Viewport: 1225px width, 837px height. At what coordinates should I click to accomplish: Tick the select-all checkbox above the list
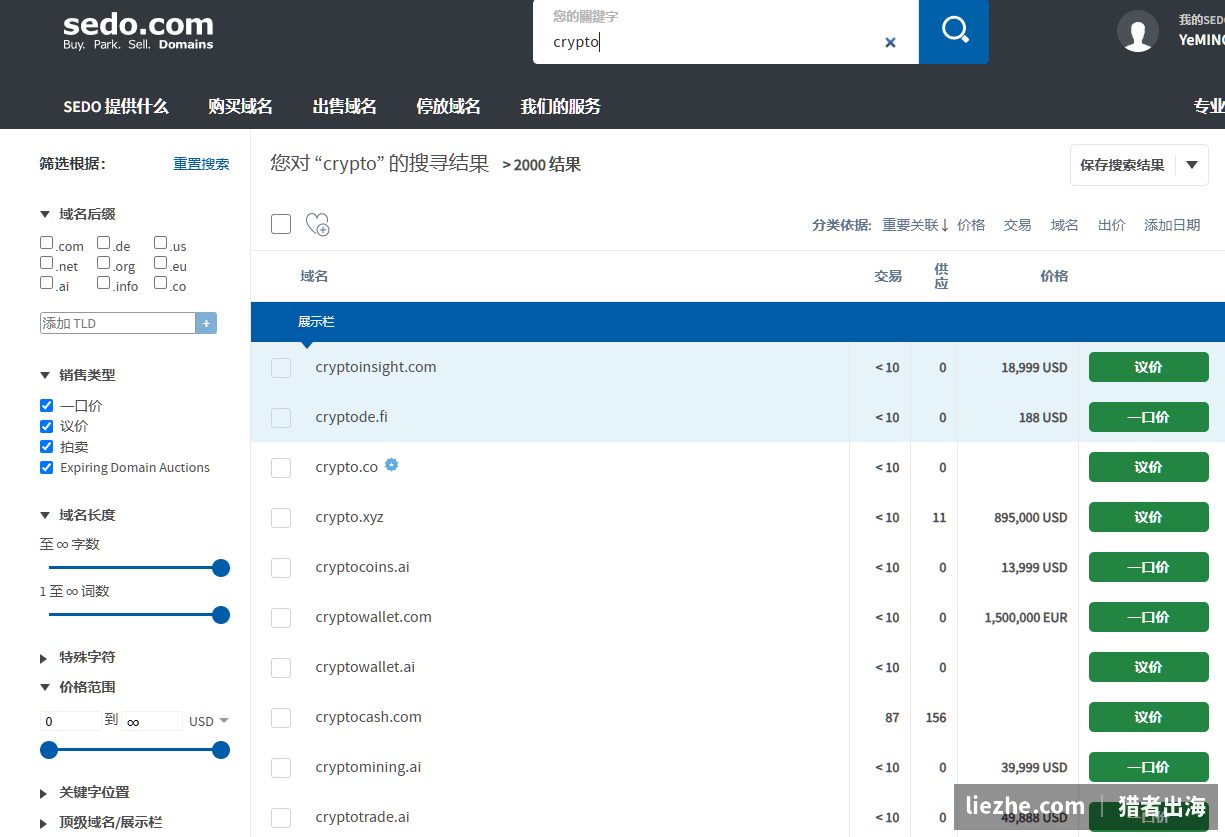[x=281, y=224]
